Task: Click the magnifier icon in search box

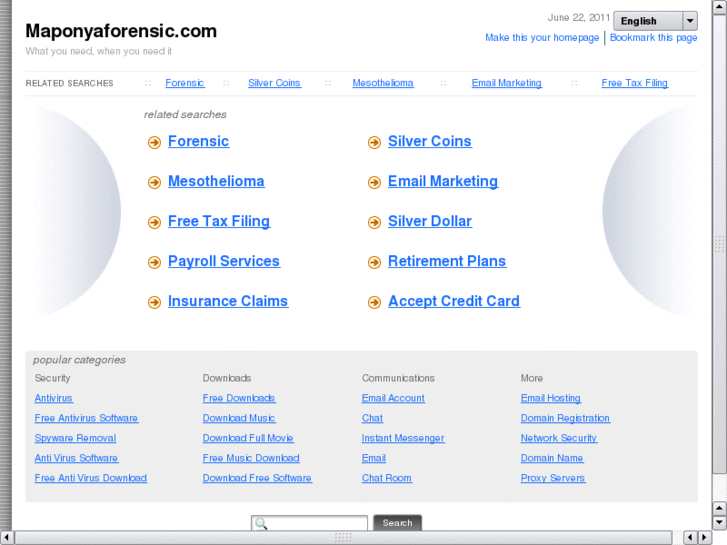Action: (261, 524)
